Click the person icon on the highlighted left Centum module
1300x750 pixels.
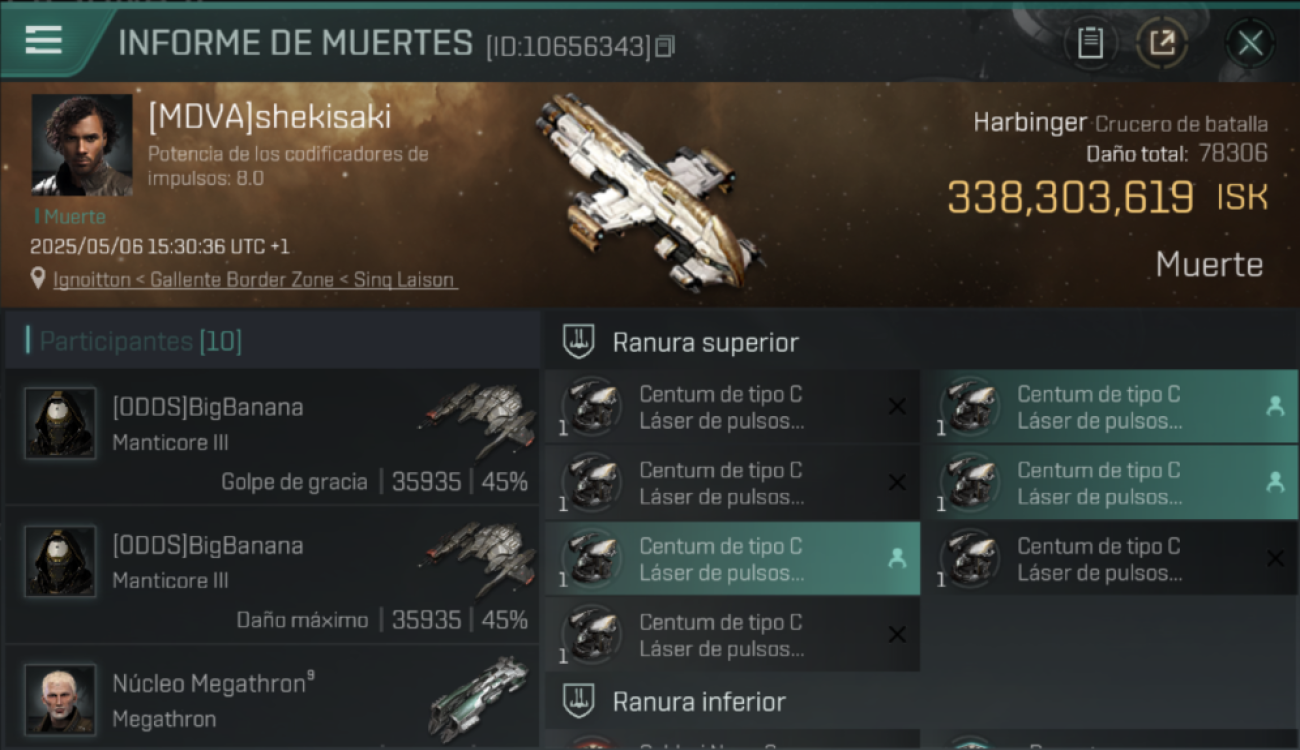coord(897,559)
